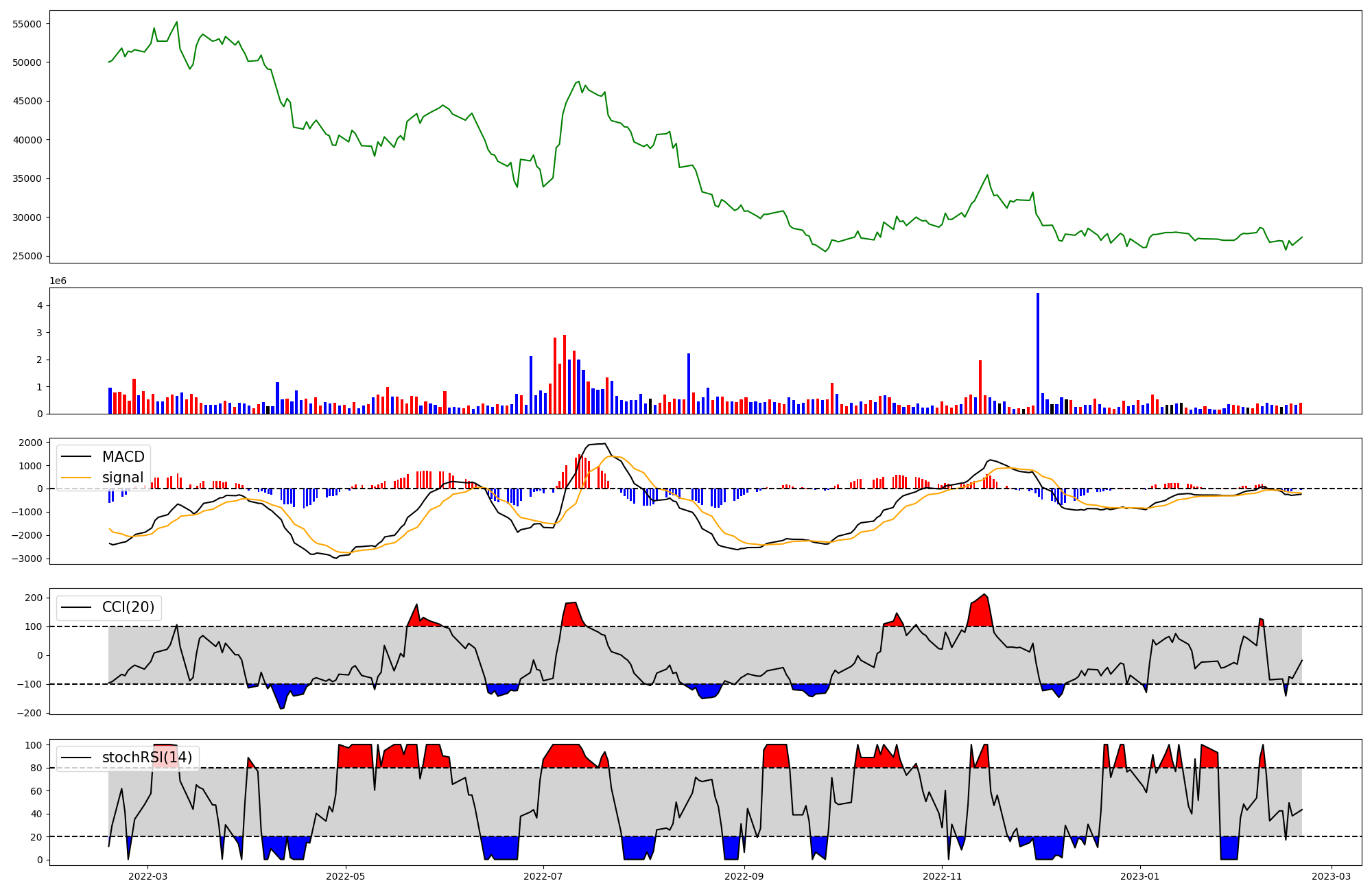Click the 2022-09 x-axis date label
The width and height of the screenshot is (1372, 892).
coord(744,876)
